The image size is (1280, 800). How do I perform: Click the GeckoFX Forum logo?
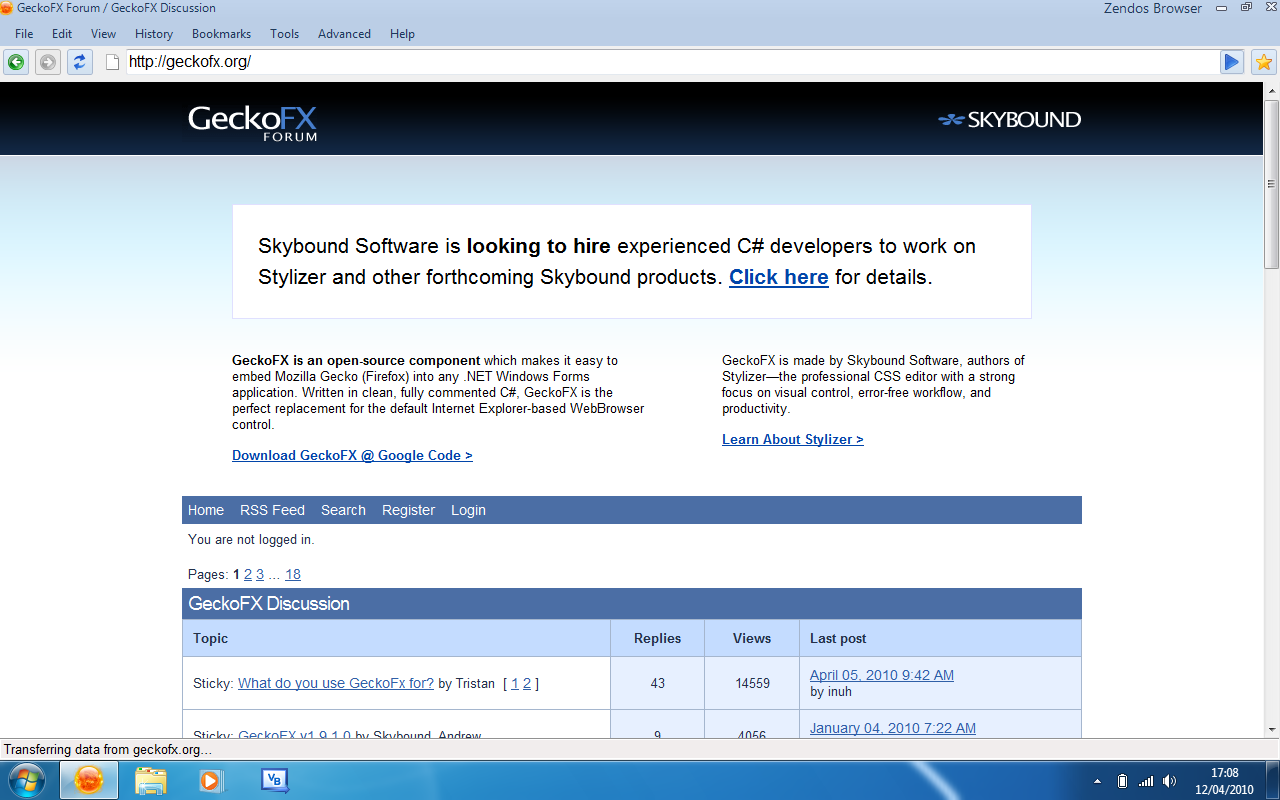click(x=252, y=122)
